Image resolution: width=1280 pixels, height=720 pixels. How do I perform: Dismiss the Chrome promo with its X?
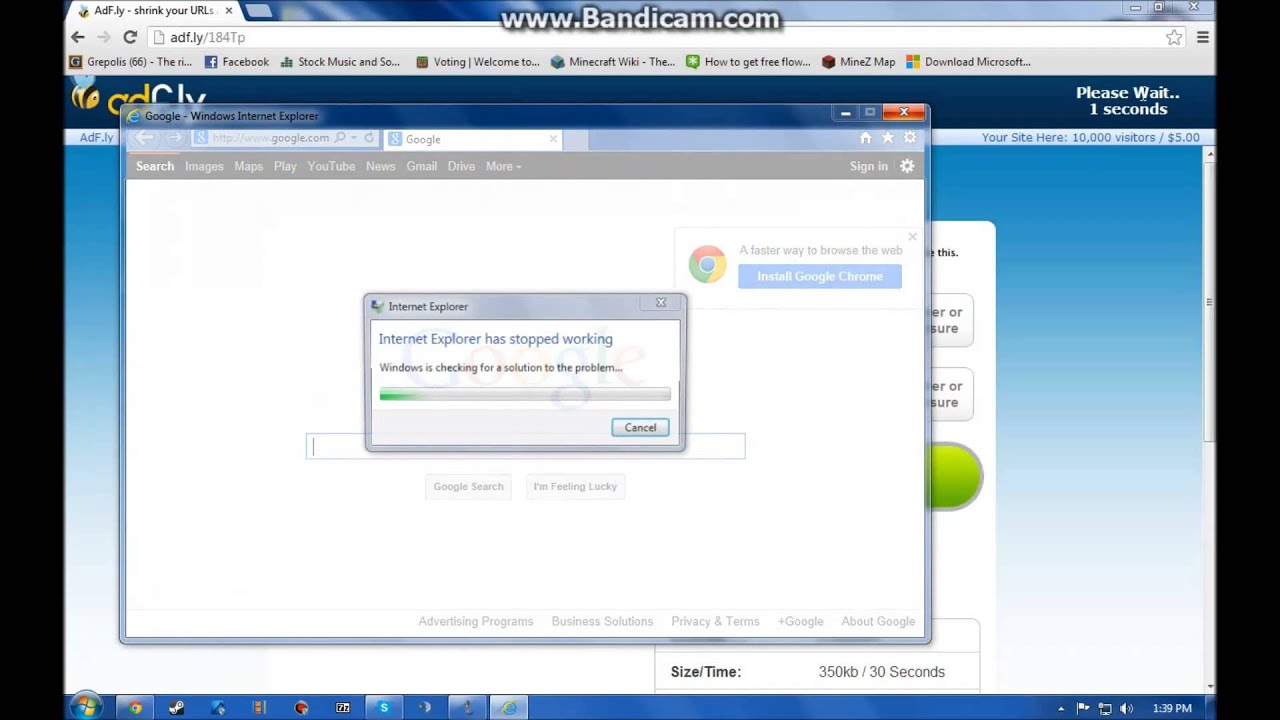[912, 237]
